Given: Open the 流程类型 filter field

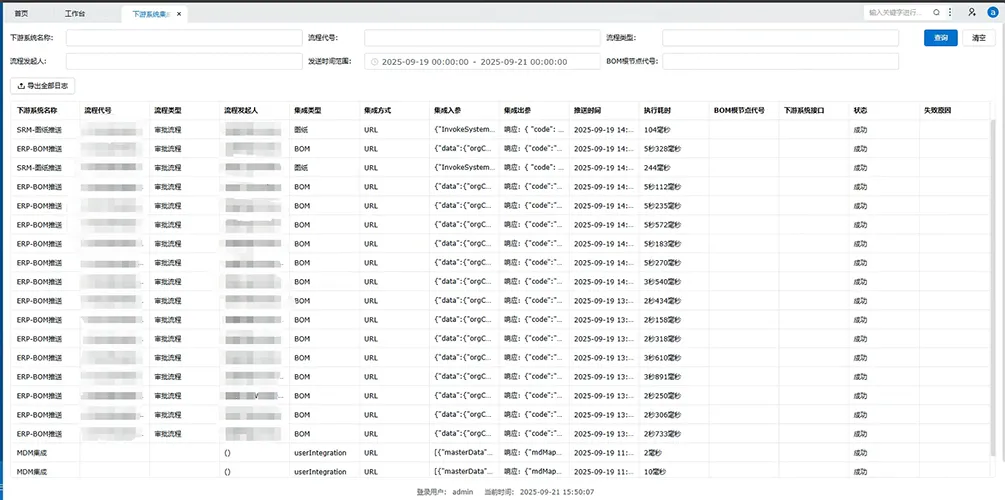Looking at the screenshot, I should click(x=780, y=38).
